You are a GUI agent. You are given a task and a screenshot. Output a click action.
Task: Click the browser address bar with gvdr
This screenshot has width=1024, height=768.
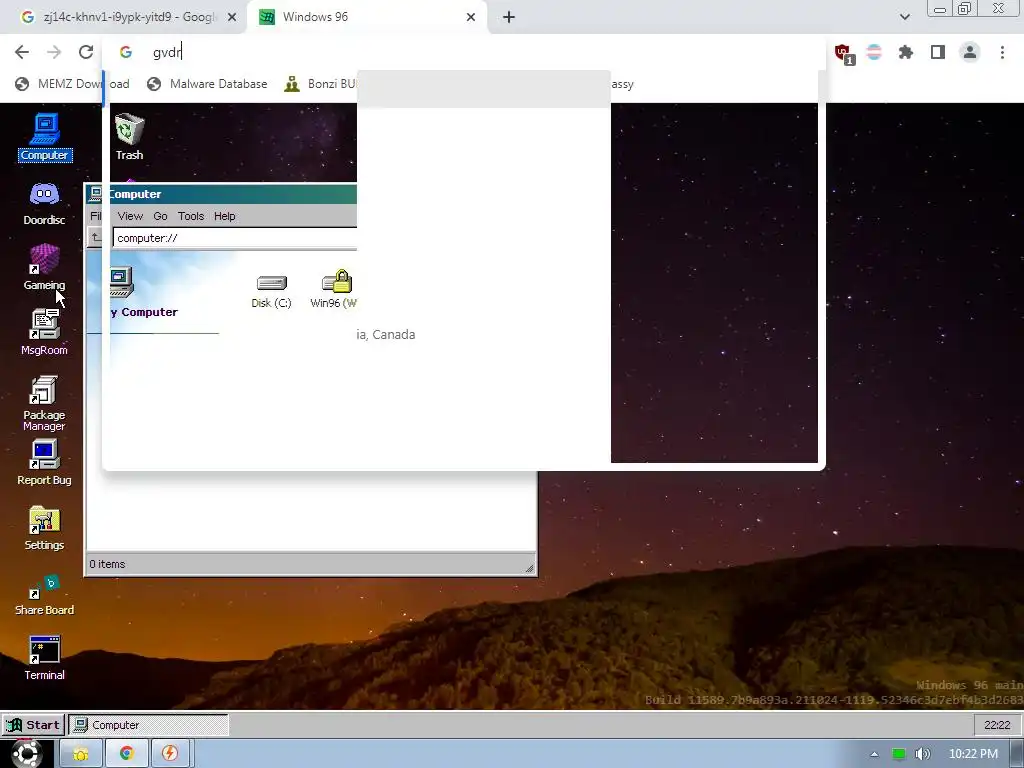[x=464, y=52]
